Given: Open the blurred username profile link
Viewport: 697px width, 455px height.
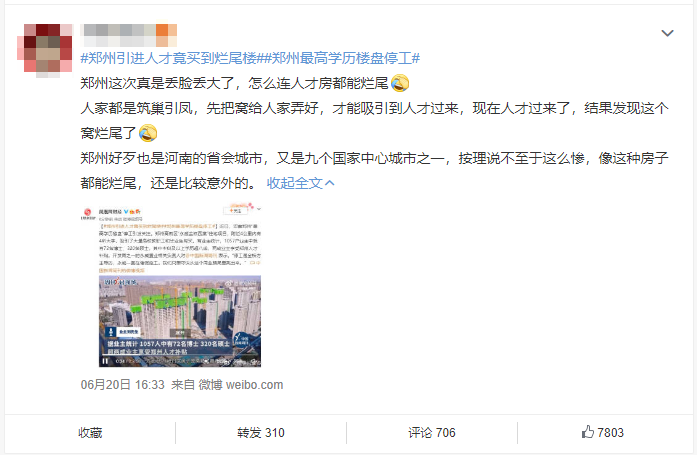Looking at the screenshot, I should click(x=119, y=36).
